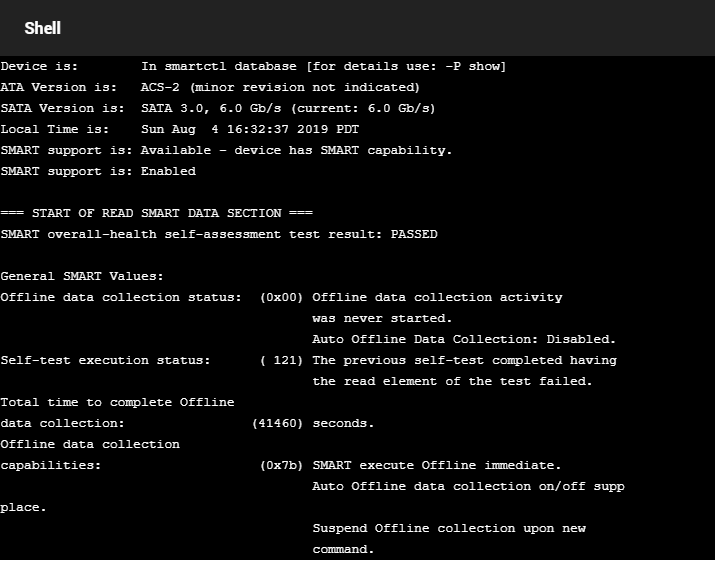This screenshot has width=715, height=561.
Task: Click the 'Device is:' output line
Action: tap(254, 67)
